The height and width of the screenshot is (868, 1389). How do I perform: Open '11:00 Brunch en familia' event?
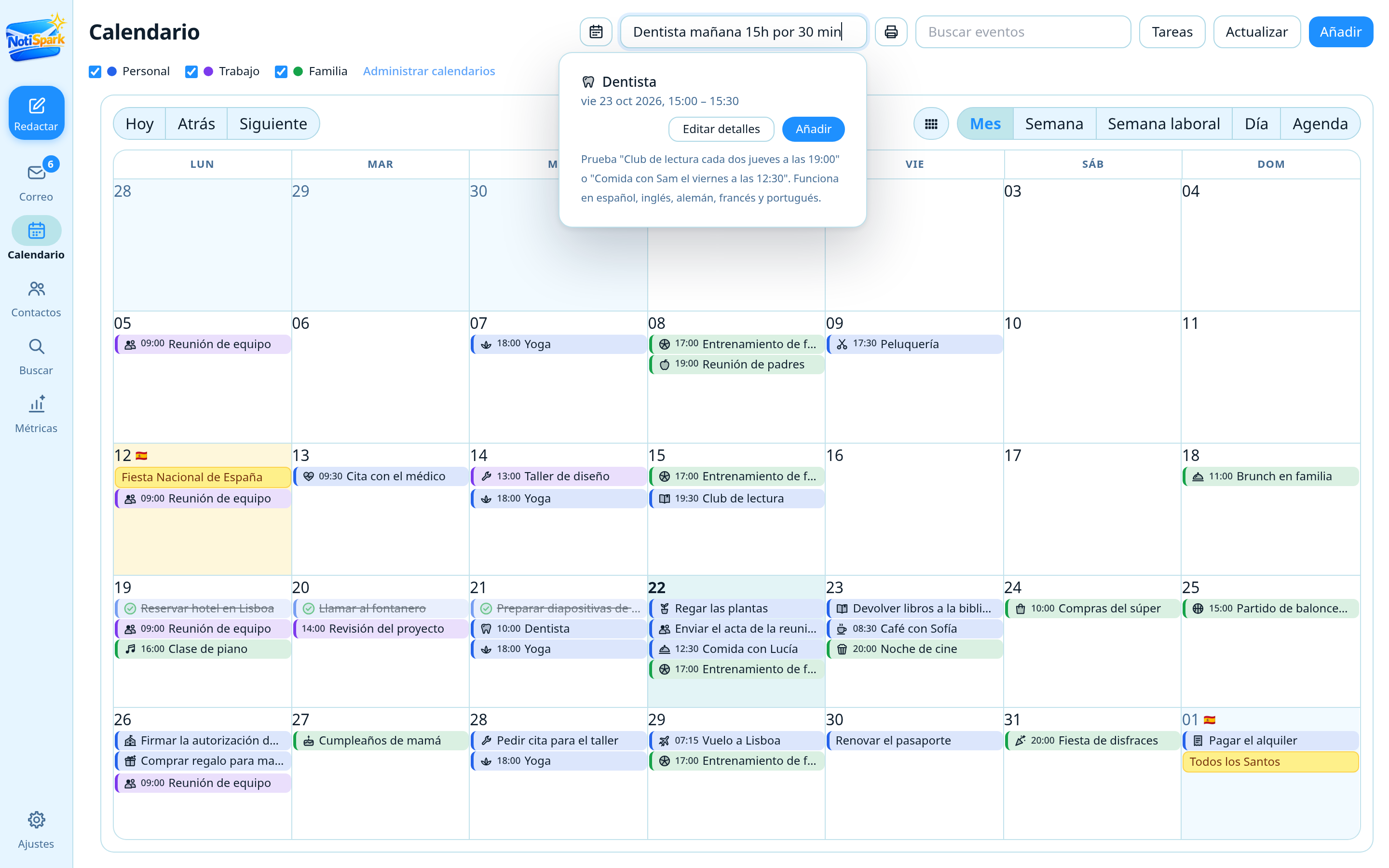coord(1270,476)
